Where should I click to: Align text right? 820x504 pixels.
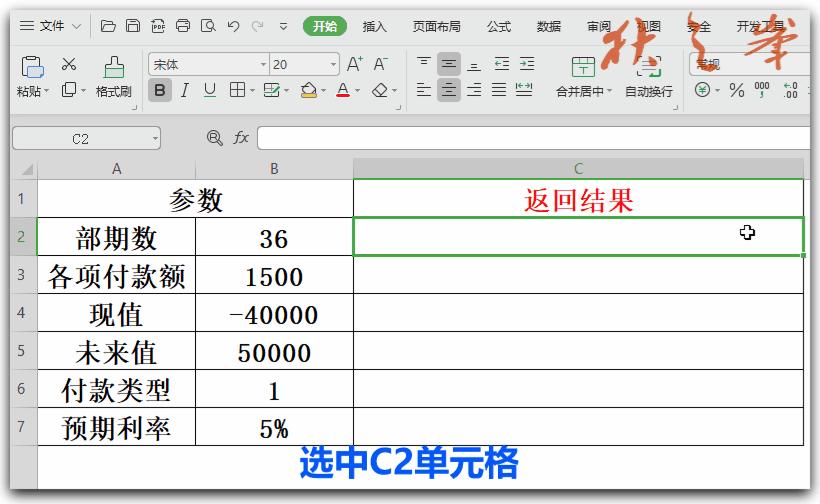click(x=474, y=90)
